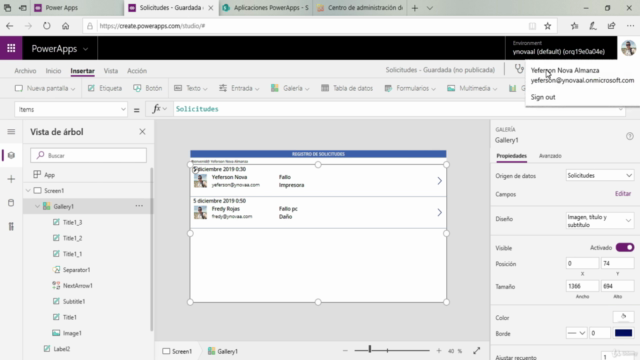Click the fit-to-window expand icon
The height and width of the screenshot is (360, 640).
coord(476,351)
